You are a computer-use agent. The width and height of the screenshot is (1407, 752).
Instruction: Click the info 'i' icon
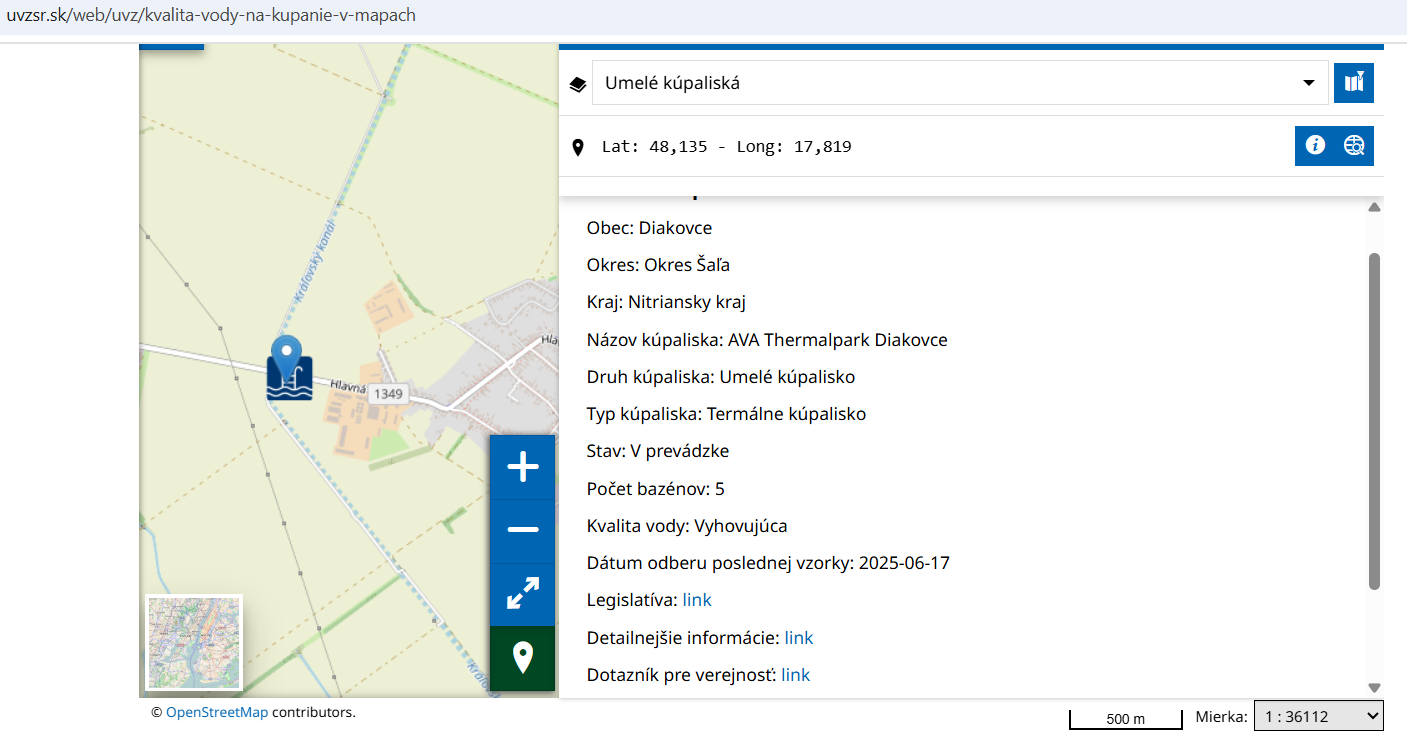click(x=1315, y=146)
